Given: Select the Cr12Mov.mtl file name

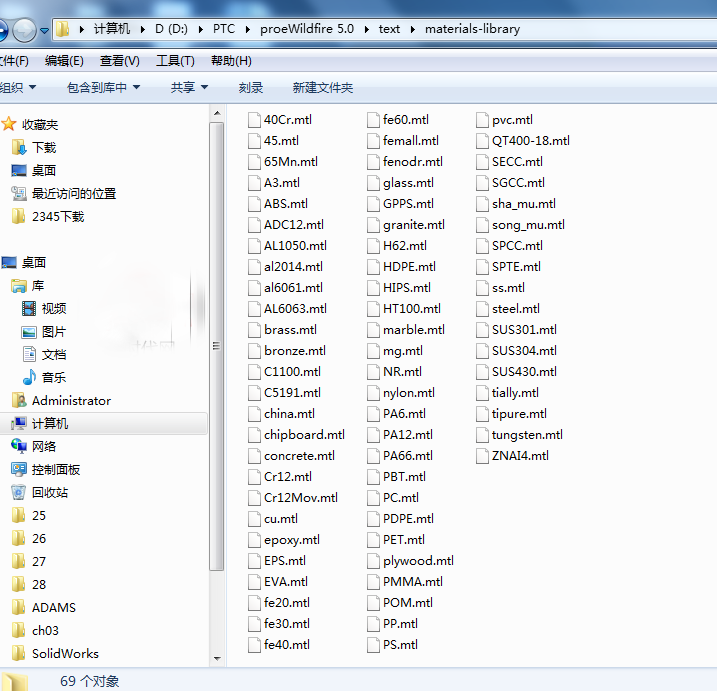Looking at the screenshot, I should (301, 498).
